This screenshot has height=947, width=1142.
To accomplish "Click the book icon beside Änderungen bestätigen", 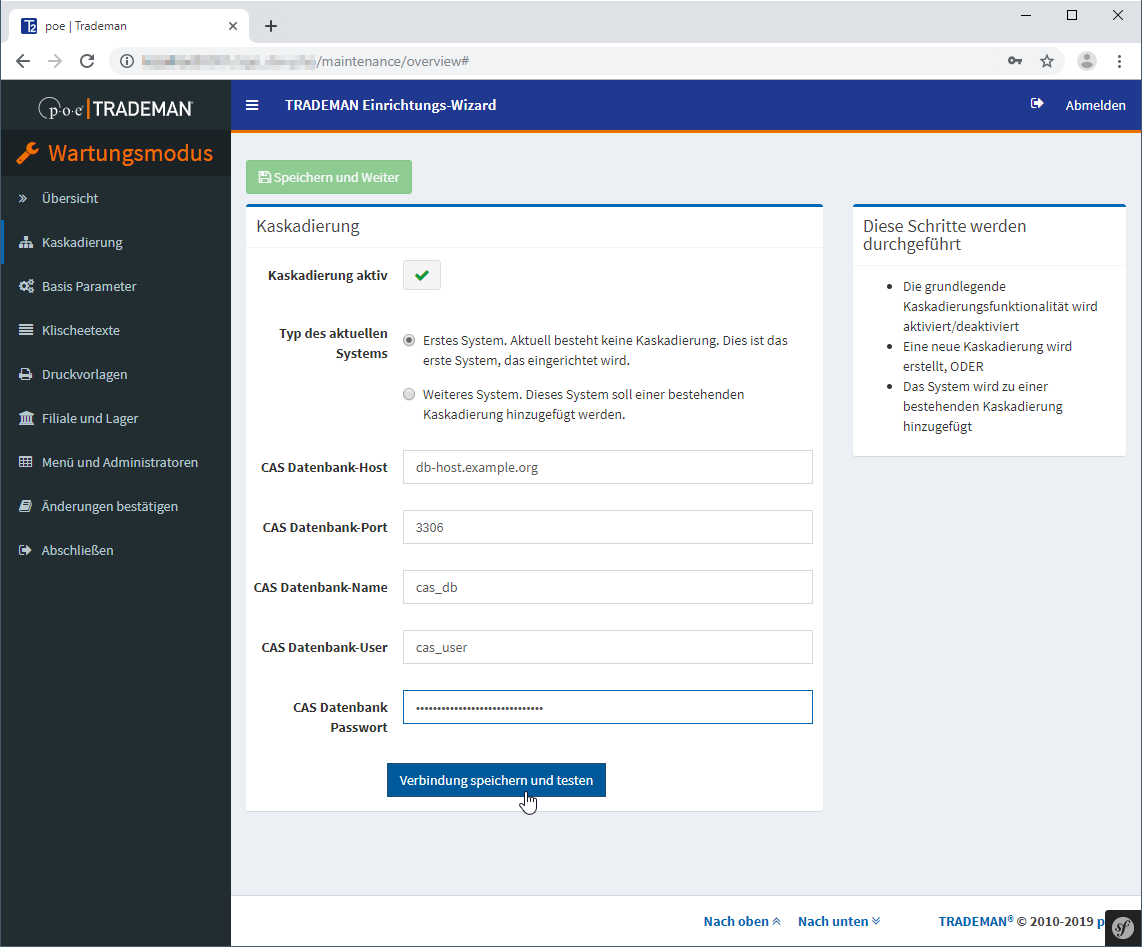I will click(x=25, y=506).
